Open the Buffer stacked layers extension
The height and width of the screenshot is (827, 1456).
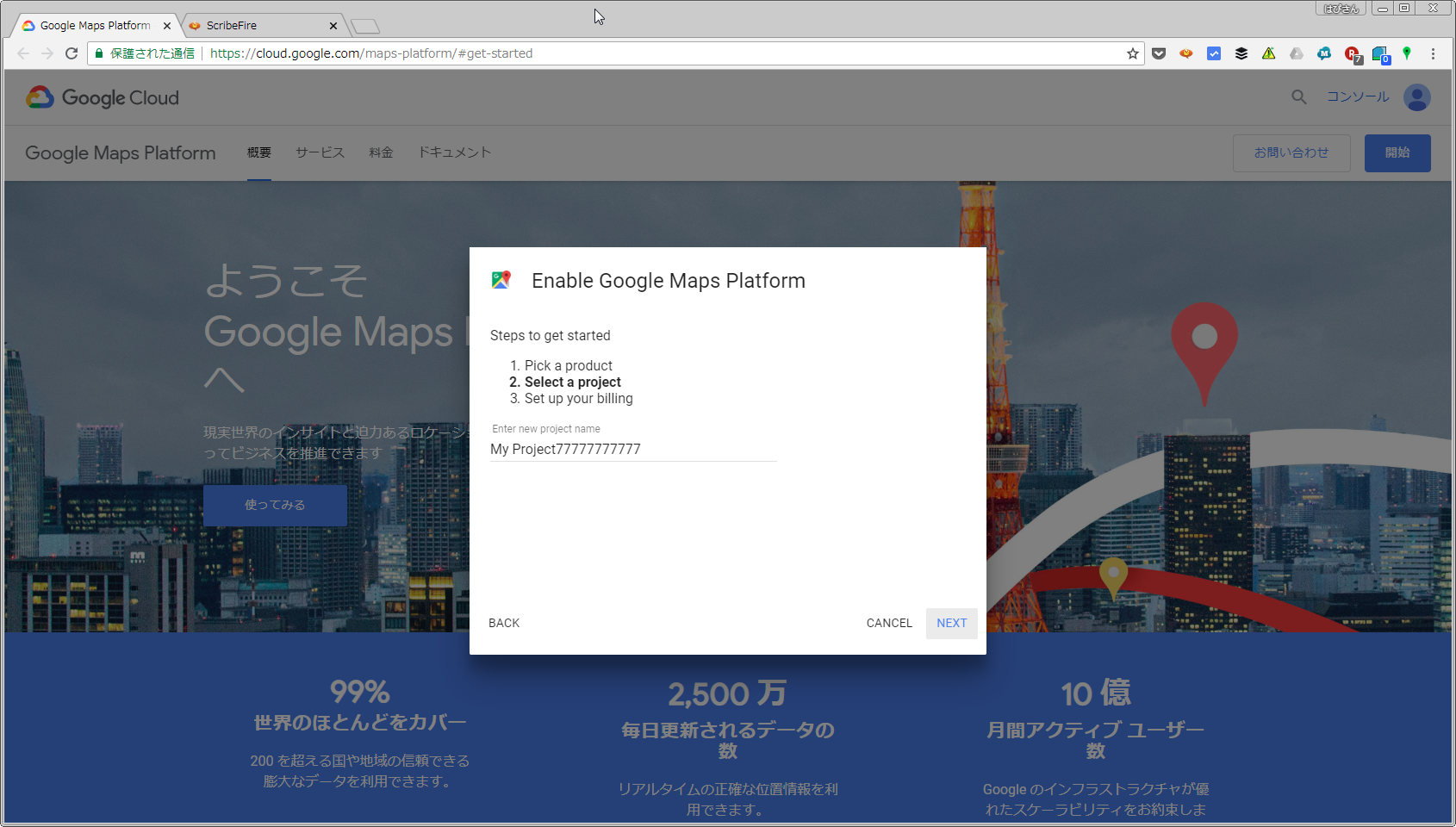pyautogui.click(x=1241, y=53)
